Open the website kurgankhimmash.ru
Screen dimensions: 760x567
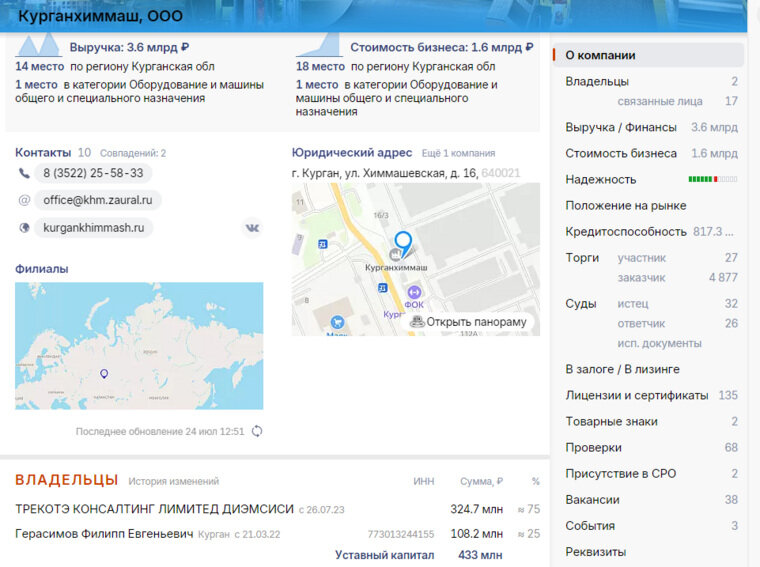94,228
